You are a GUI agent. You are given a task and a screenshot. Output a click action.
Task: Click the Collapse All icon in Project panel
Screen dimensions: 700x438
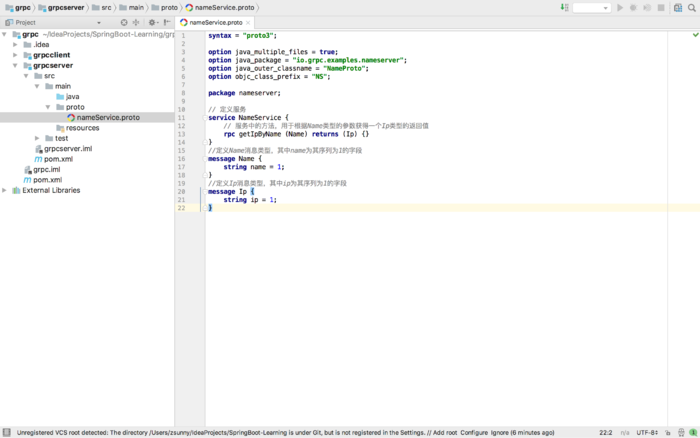coord(137,22)
